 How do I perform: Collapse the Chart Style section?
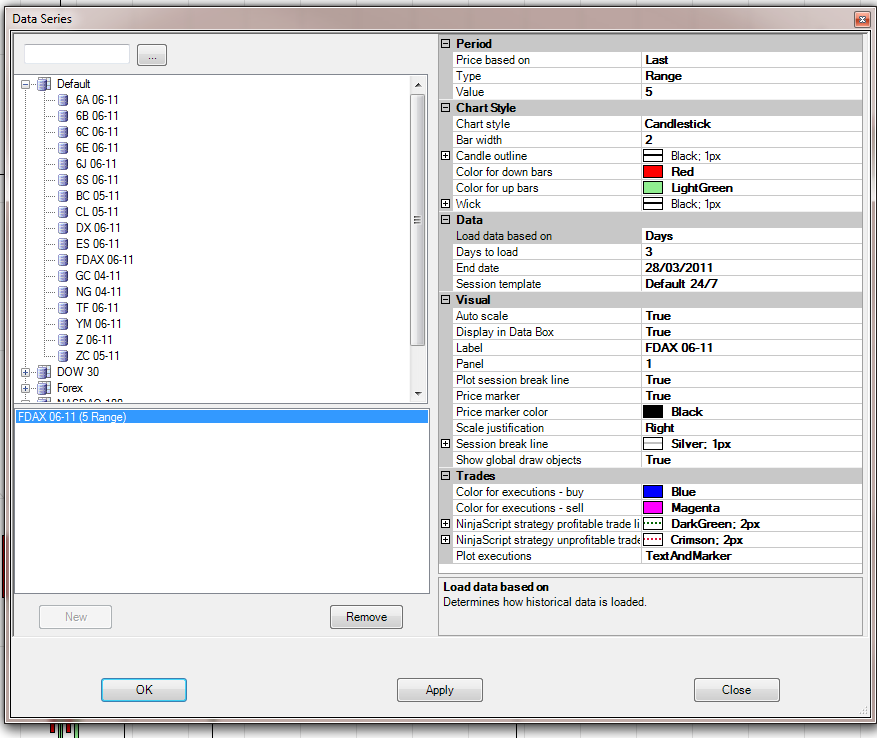(445, 107)
